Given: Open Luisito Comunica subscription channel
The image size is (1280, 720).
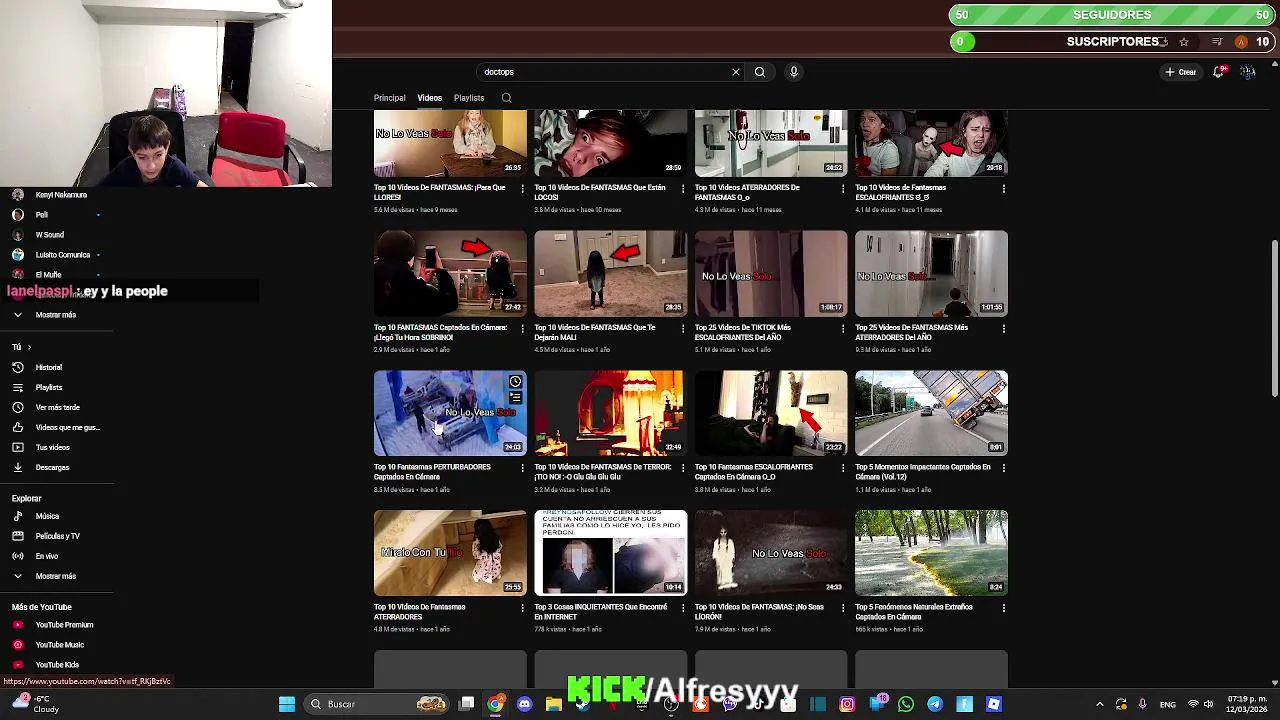Looking at the screenshot, I should coord(62,255).
